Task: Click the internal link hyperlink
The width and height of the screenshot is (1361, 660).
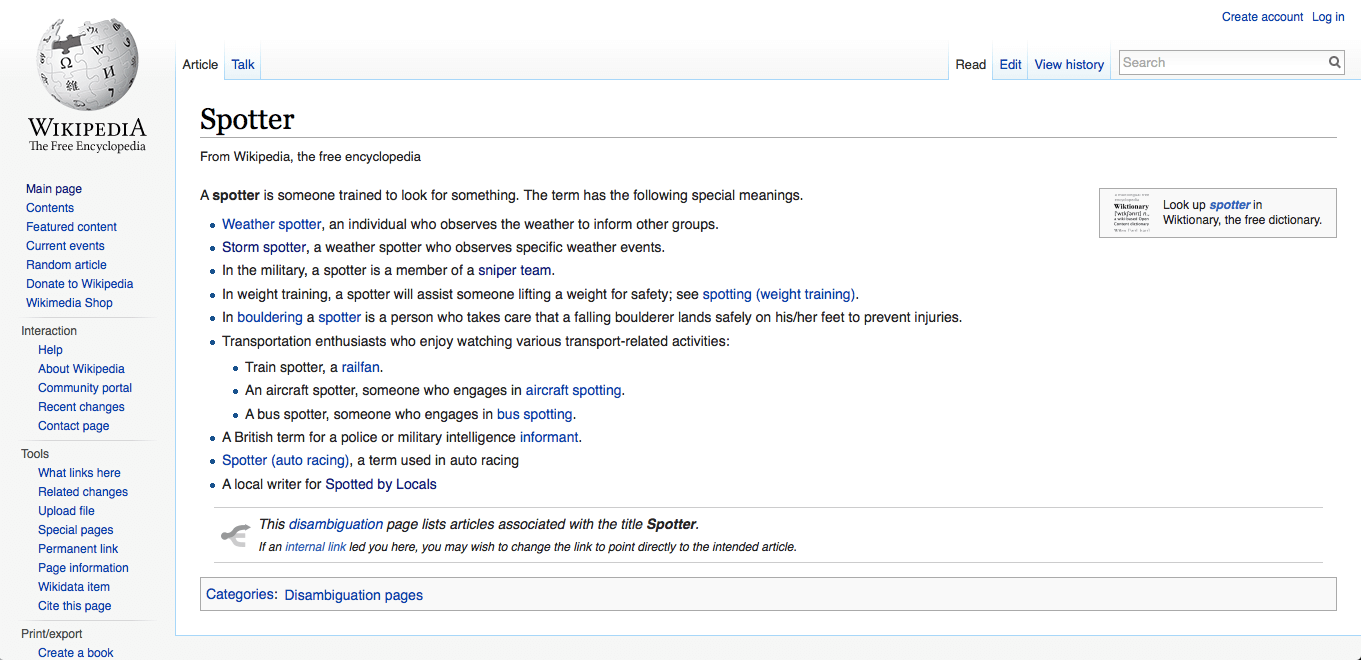Action: (316, 547)
